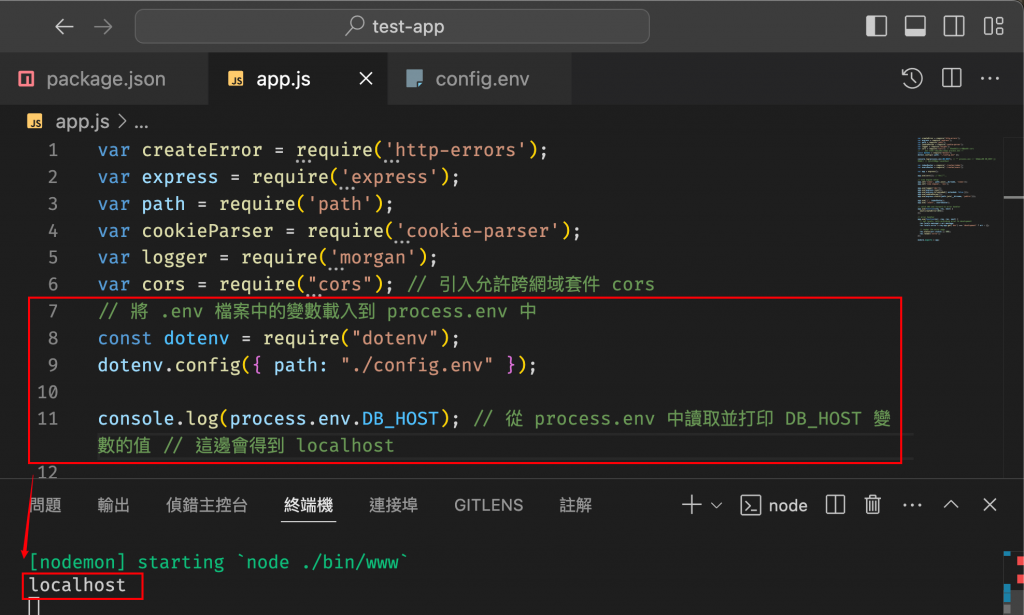Split the editor to the right
This screenshot has height=615, width=1024.
tap(952, 78)
